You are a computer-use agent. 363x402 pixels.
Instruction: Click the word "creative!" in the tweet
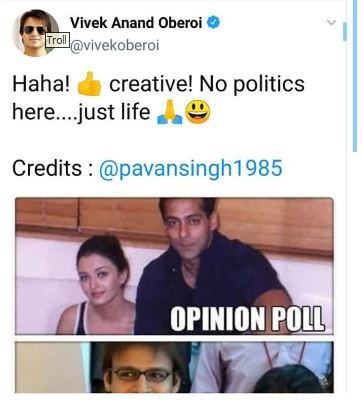coord(151,84)
